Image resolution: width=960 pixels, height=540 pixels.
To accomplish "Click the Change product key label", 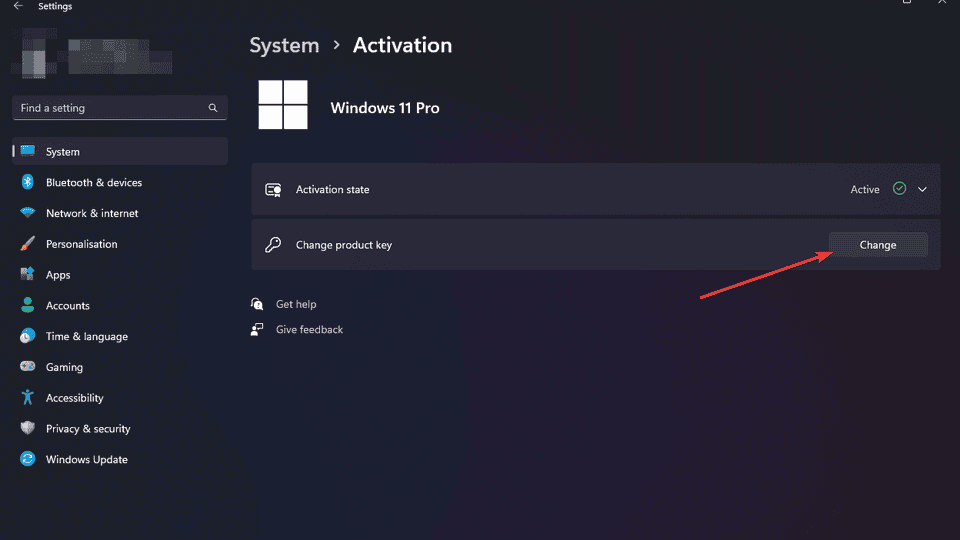I will (343, 245).
